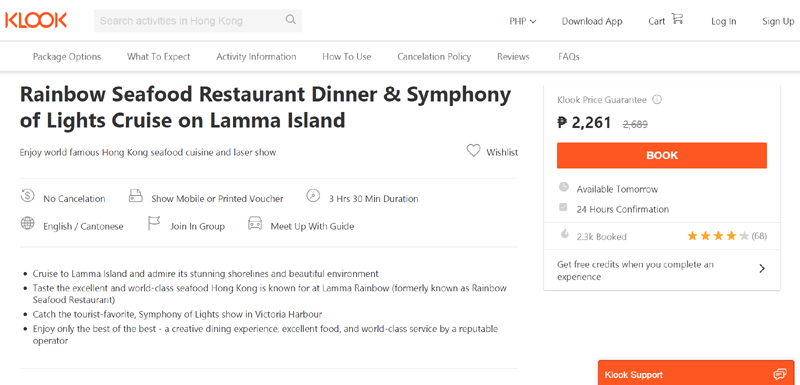
Task: Click the orange BOOK button
Action: click(662, 156)
